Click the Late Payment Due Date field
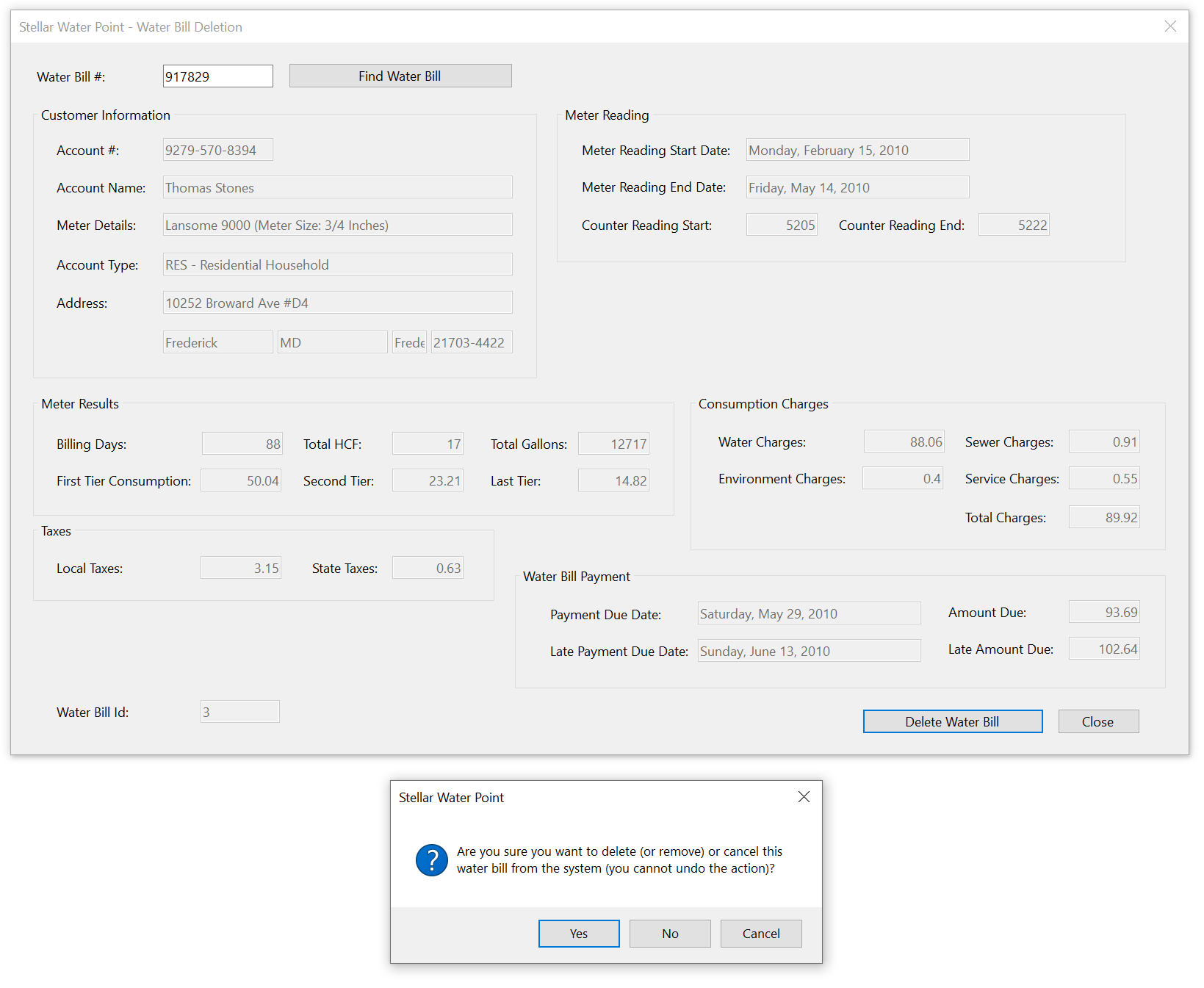 809,651
